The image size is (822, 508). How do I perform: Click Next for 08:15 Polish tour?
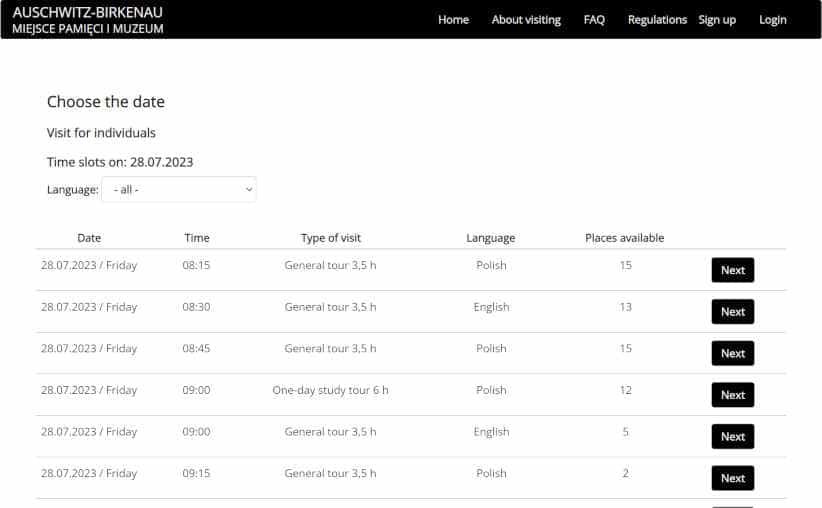point(732,270)
